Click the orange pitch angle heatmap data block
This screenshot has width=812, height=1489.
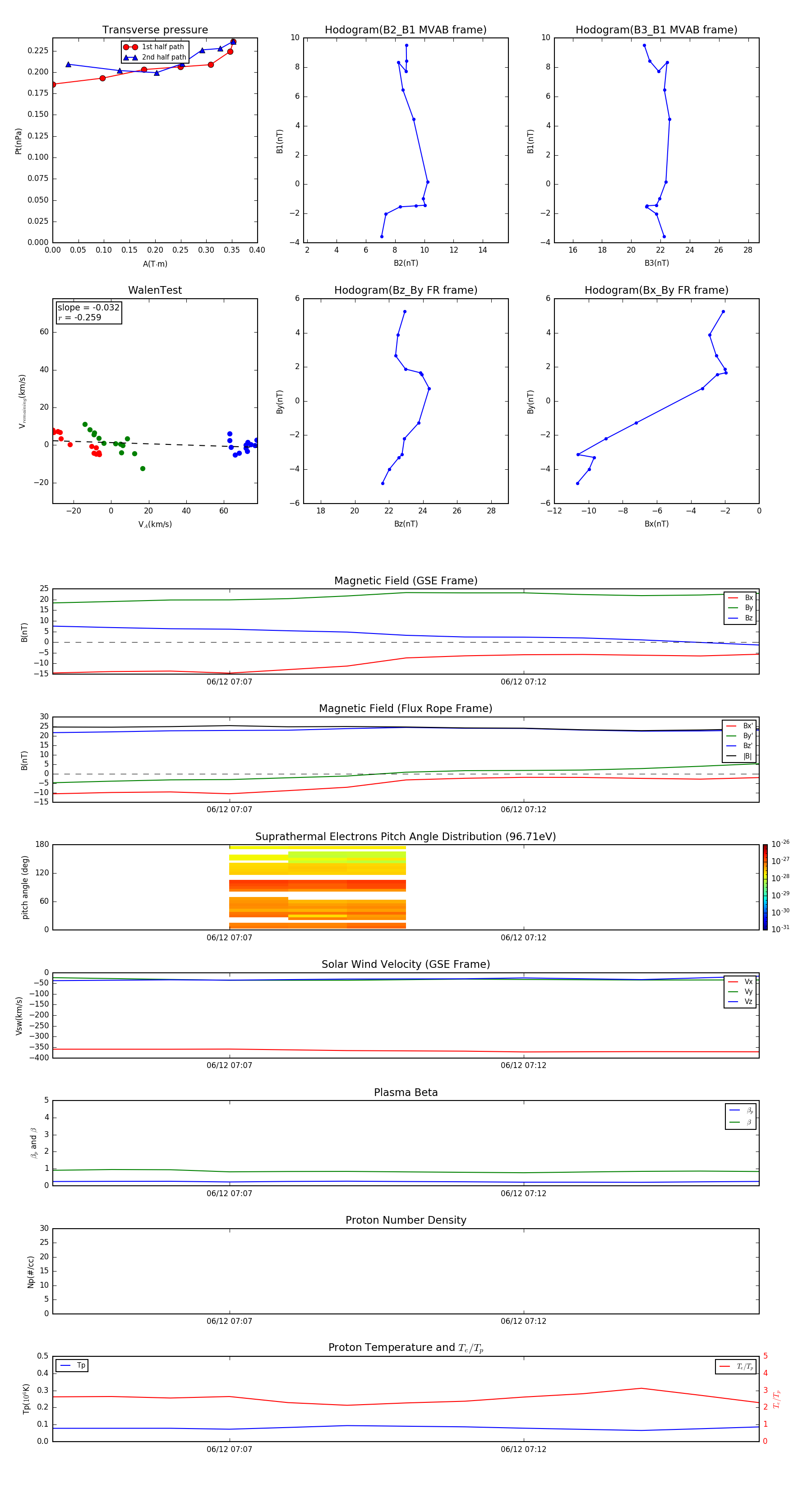pos(317,887)
